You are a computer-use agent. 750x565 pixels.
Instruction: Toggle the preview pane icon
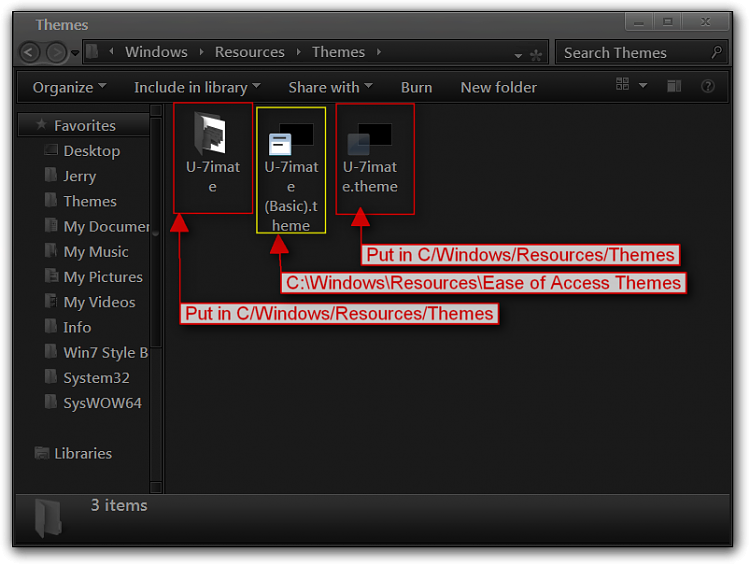pyautogui.click(x=674, y=86)
